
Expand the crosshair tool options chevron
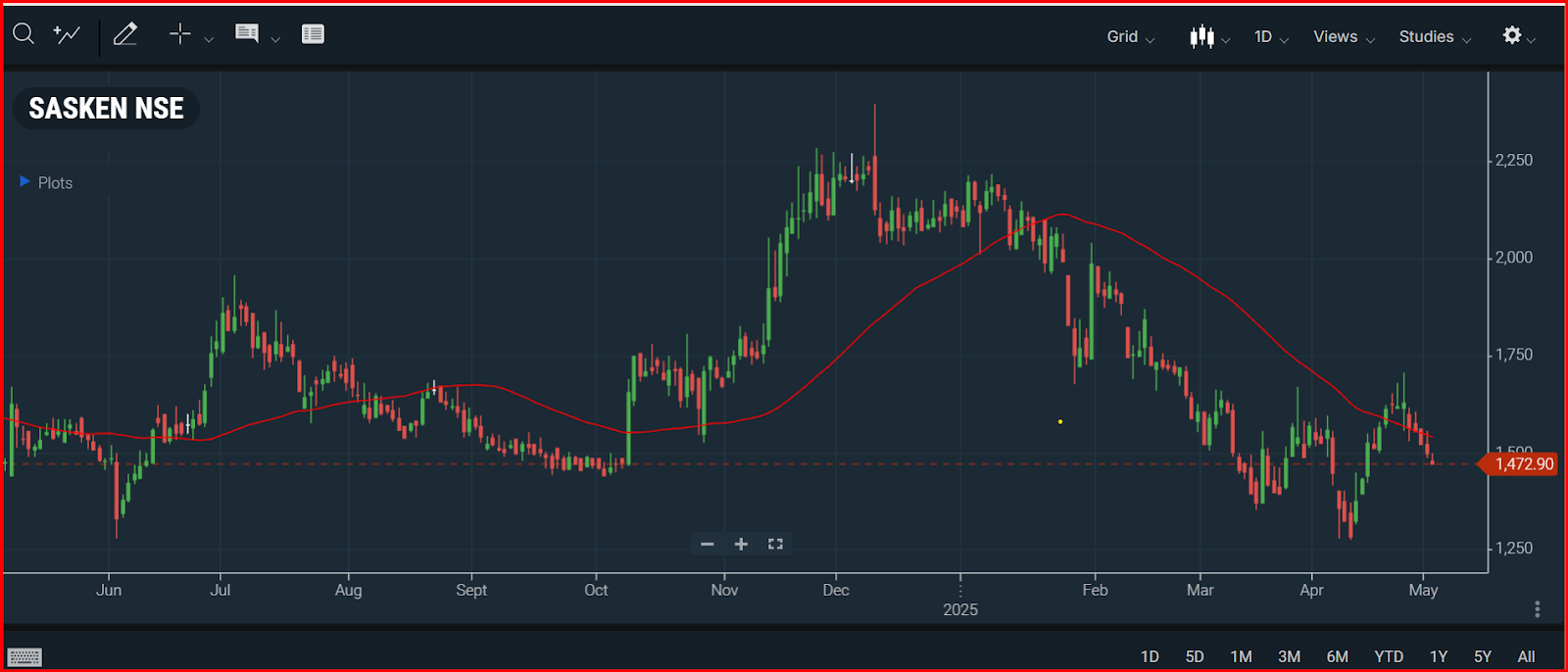pyautogui.click(x=209, y=39)
